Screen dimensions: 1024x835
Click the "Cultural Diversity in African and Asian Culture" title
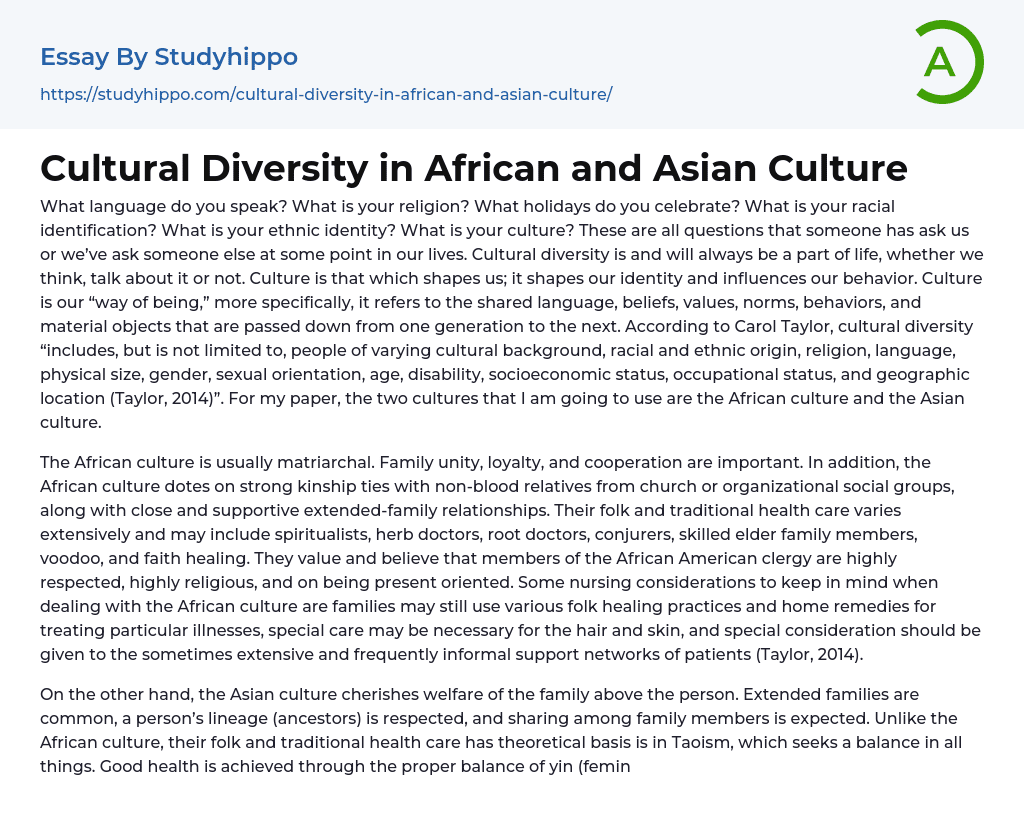(x=474, y=168)
